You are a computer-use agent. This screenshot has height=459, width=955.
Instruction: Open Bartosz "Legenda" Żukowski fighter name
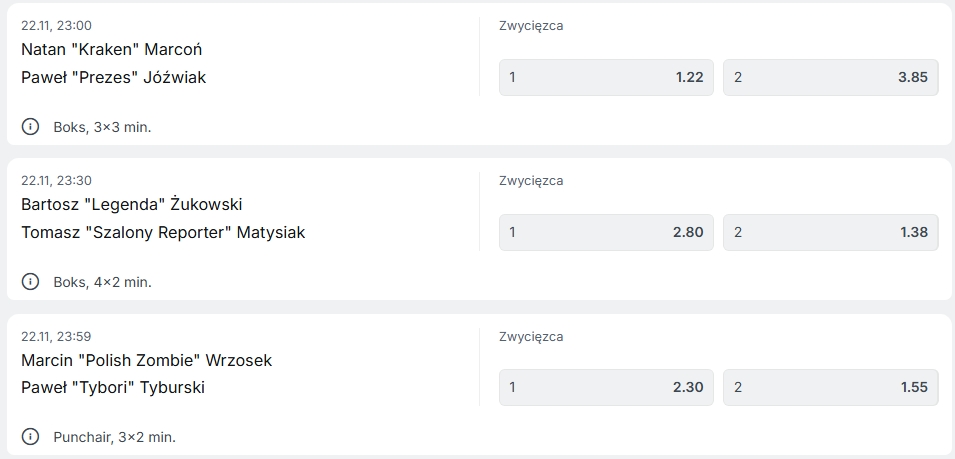pos(131,204)
